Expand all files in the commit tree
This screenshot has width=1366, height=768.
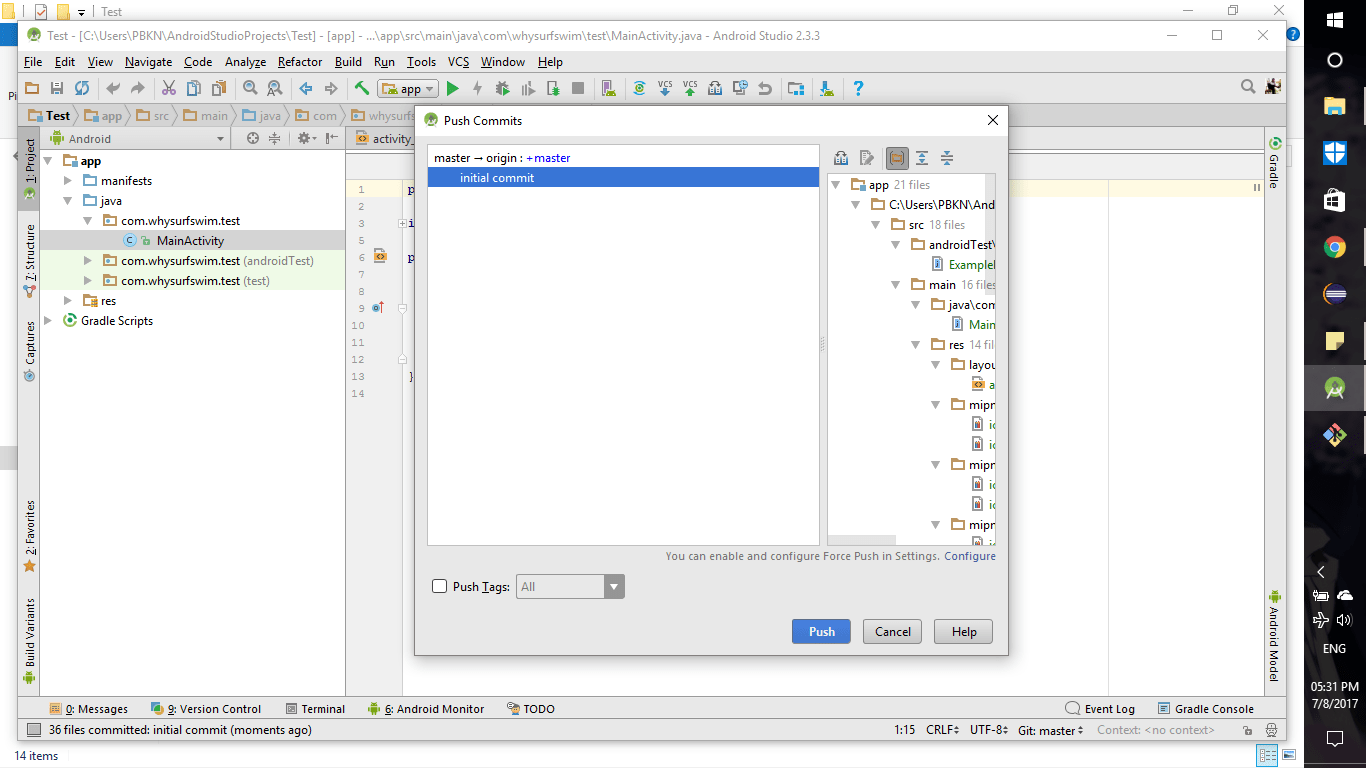click(922, 157)
